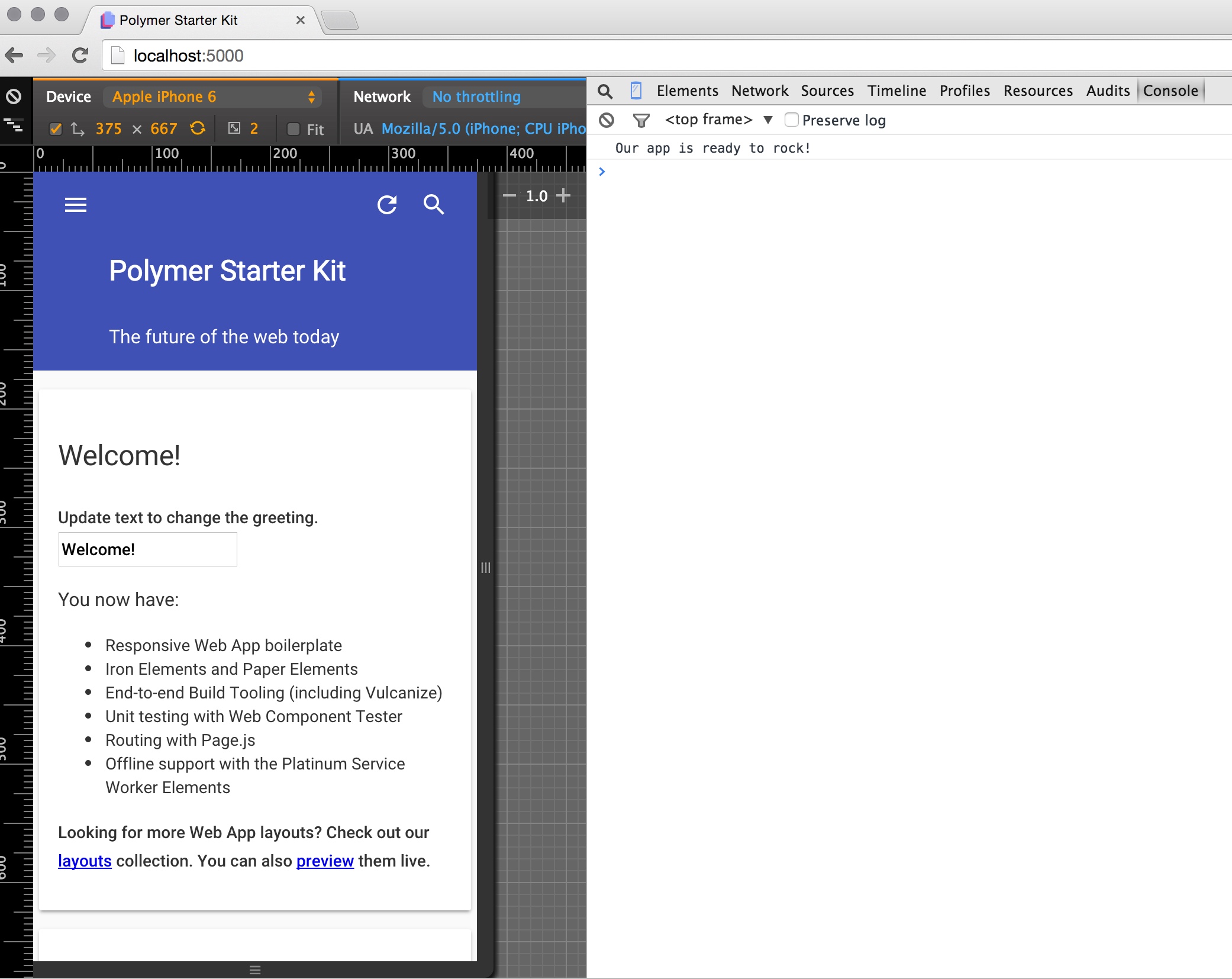Click the refresh icon in the app toolbar
This screenshot has width=1232, height=979.
pyautogui.click(x=387, y=205)
